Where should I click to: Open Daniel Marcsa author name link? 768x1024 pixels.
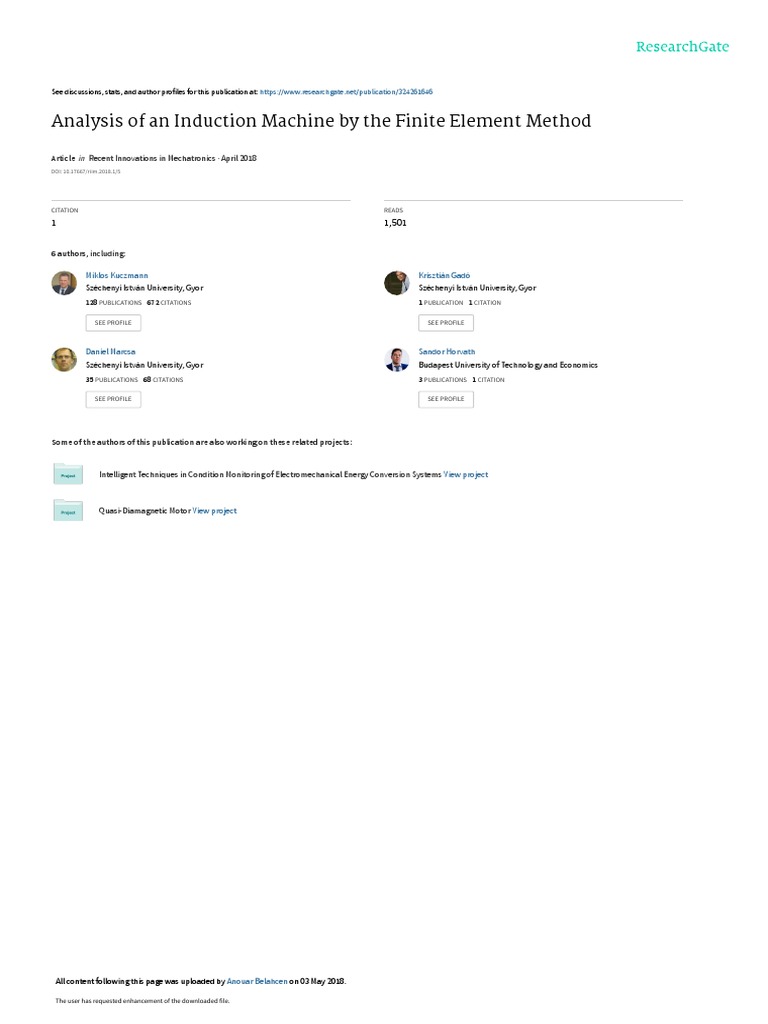click(110, 351)
